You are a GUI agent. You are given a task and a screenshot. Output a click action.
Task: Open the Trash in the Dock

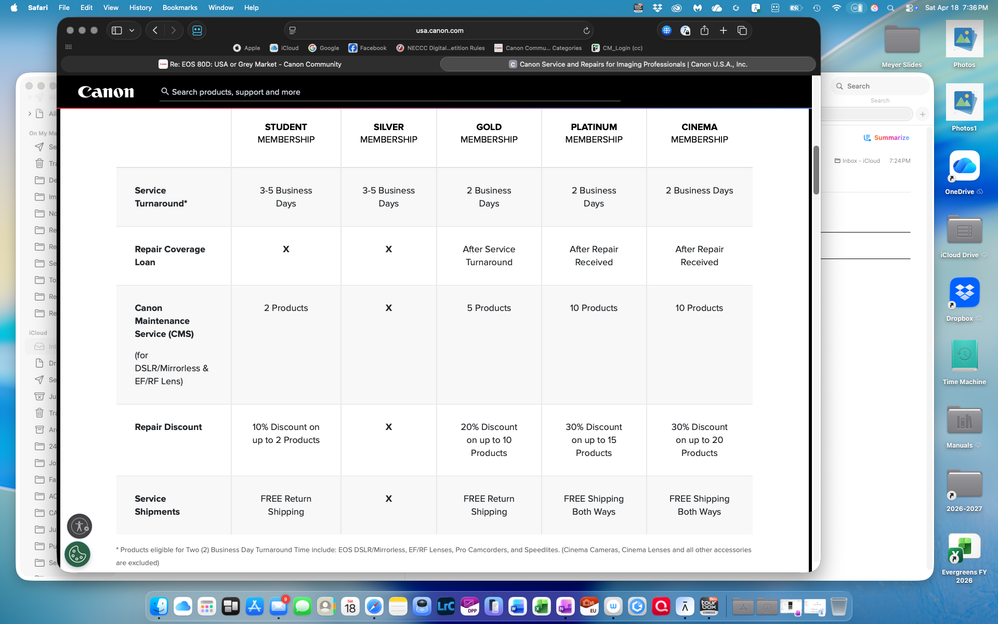click(x=839, y=606)
